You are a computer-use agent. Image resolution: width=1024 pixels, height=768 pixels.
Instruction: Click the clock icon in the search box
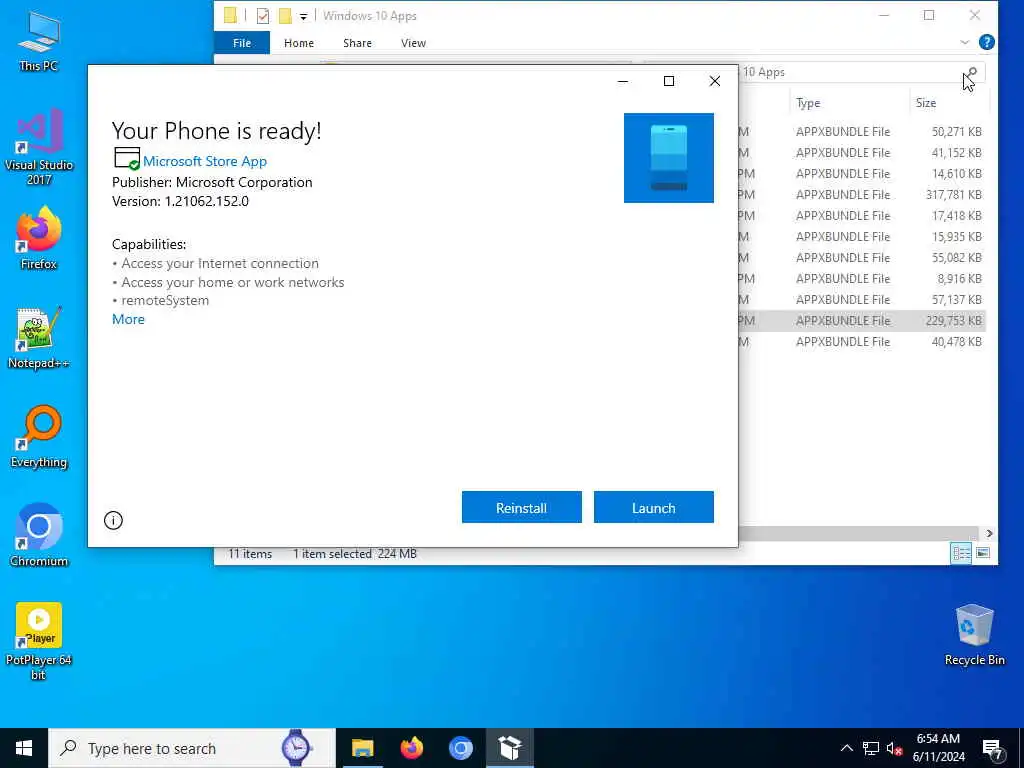pos(296,748)
